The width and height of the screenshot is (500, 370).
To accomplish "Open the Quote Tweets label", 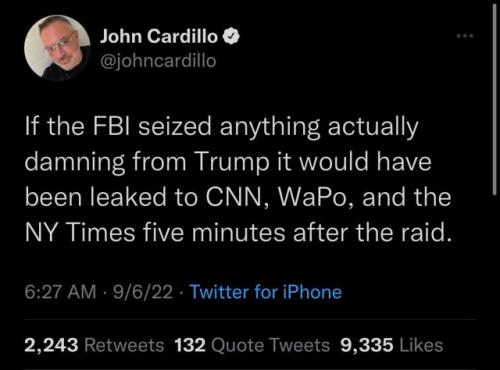I will tap(270, 345).
